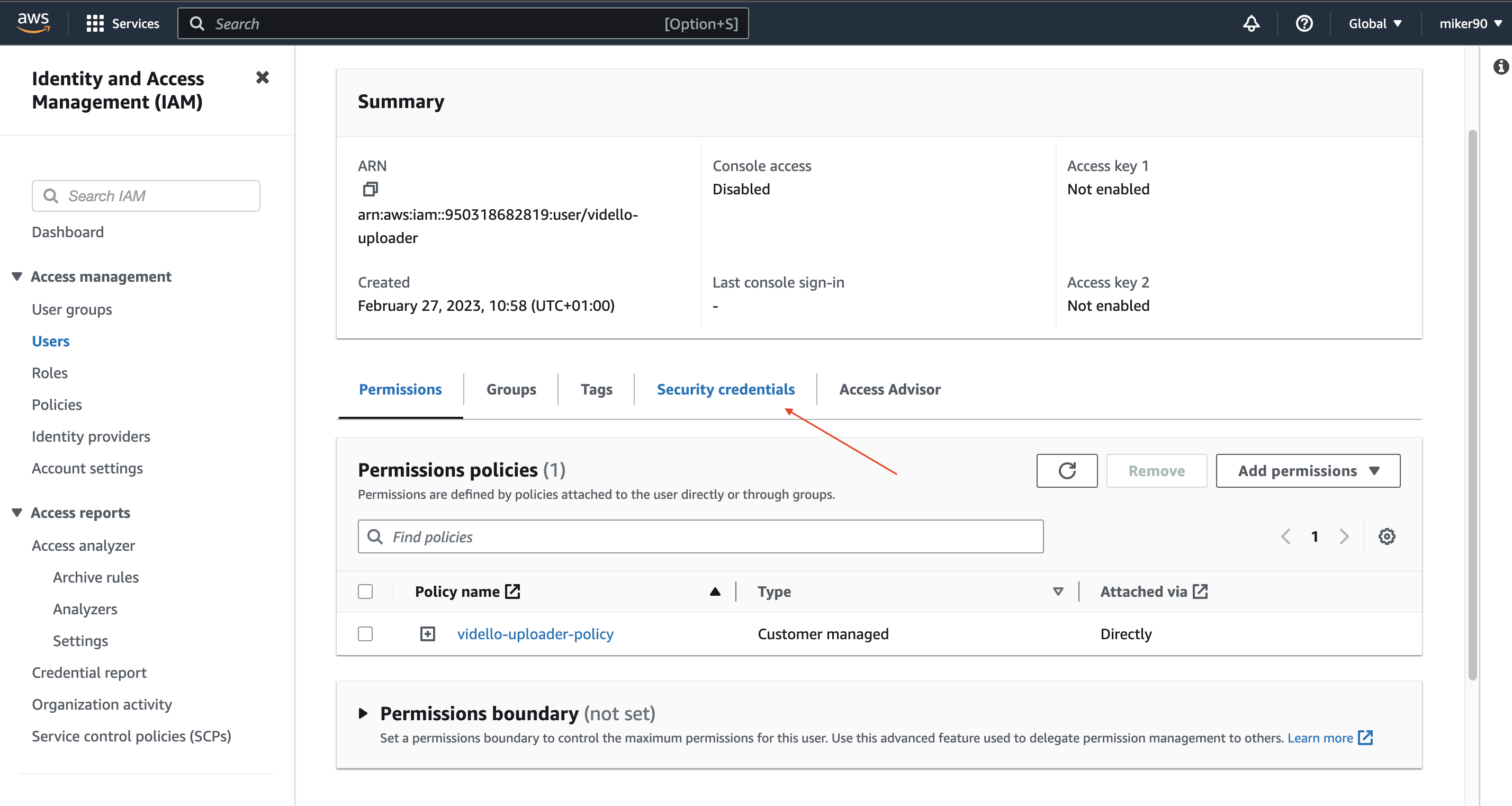Open the Access Advisor tab
Viewport: 1512px width, 806px height.
[x=890, y=389]
